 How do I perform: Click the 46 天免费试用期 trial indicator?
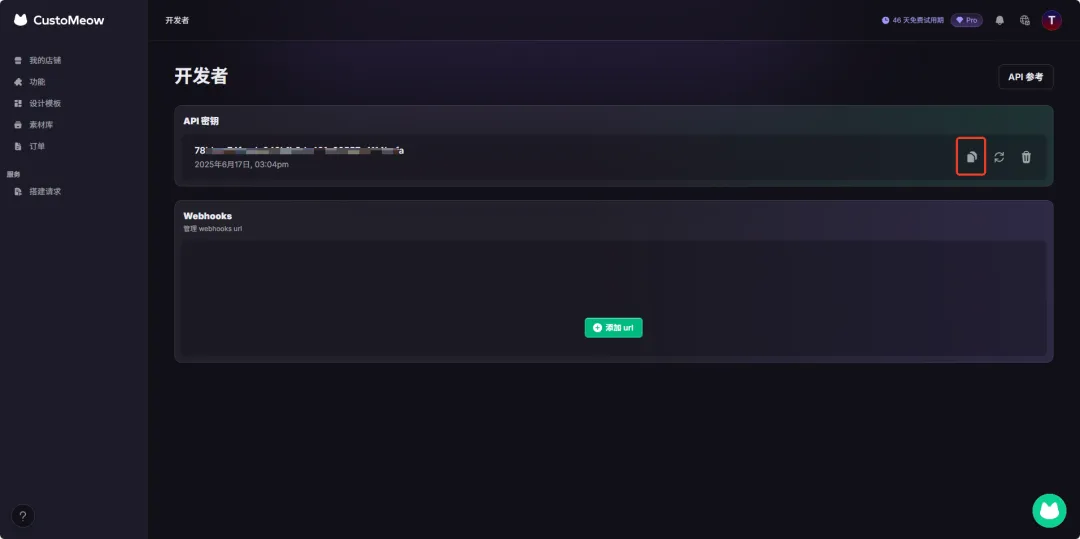click(x=912, y=21)
